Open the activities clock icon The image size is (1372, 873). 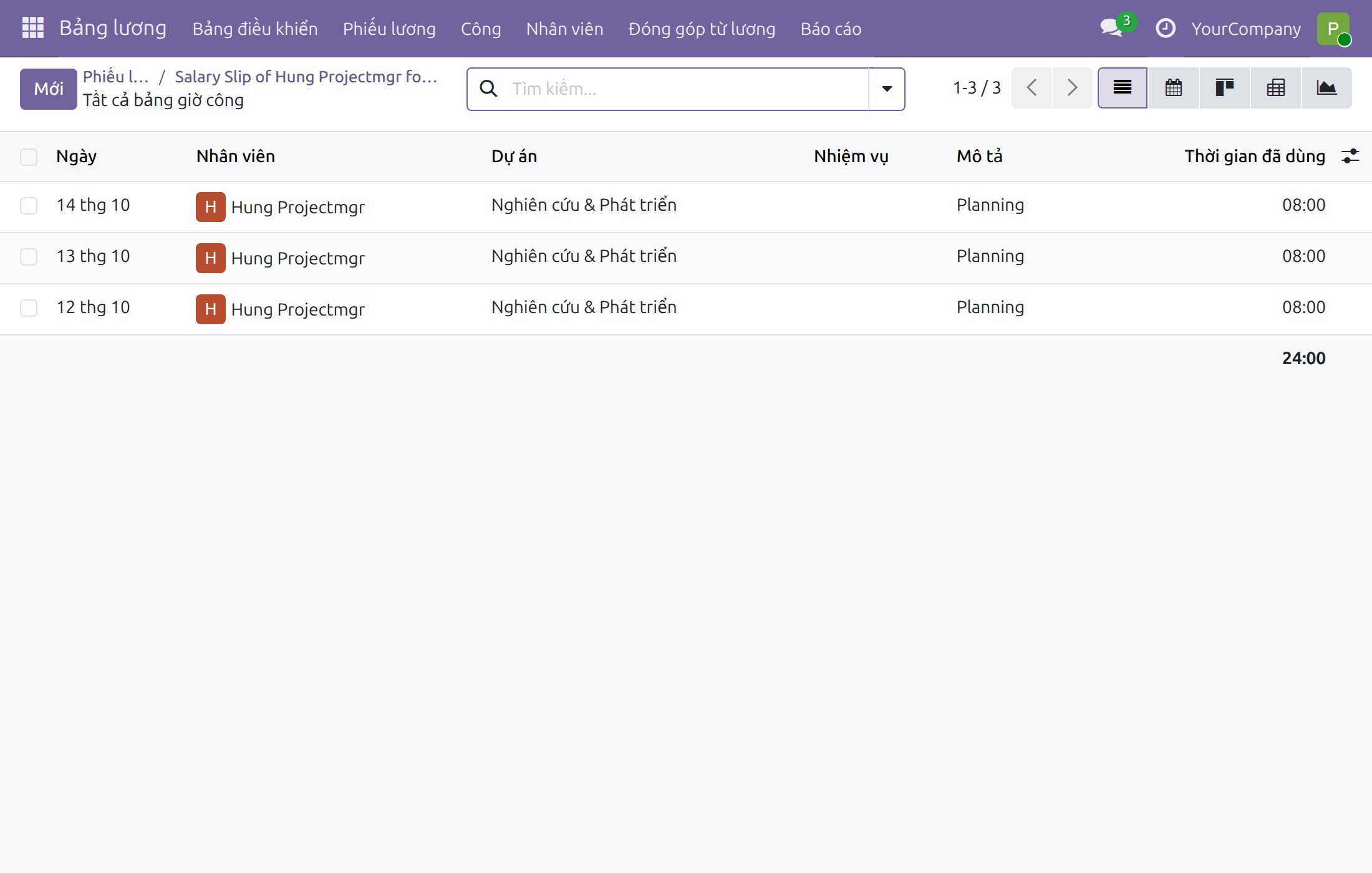click(x=1165, y=28)
